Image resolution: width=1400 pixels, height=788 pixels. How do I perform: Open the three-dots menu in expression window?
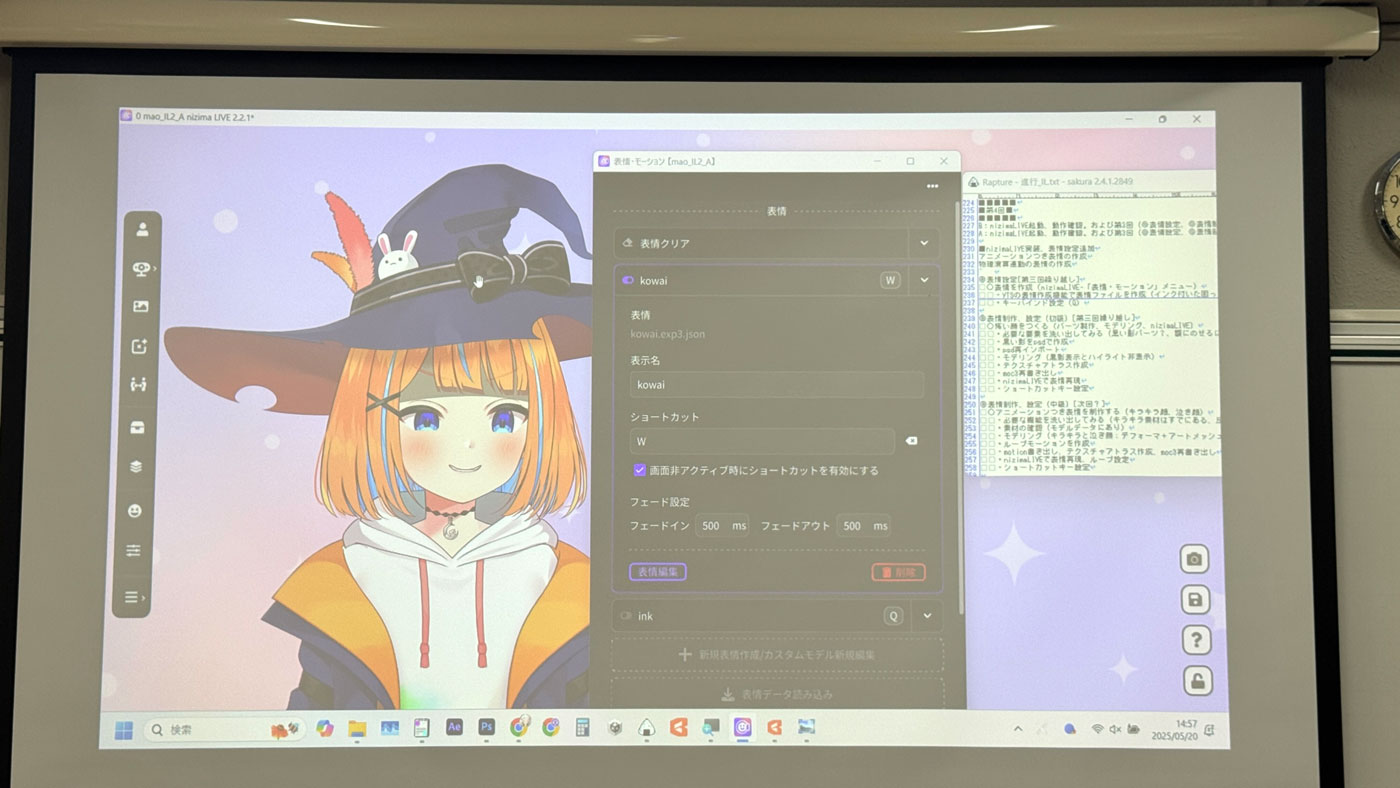pyautogui.click(x=932, y=186)
